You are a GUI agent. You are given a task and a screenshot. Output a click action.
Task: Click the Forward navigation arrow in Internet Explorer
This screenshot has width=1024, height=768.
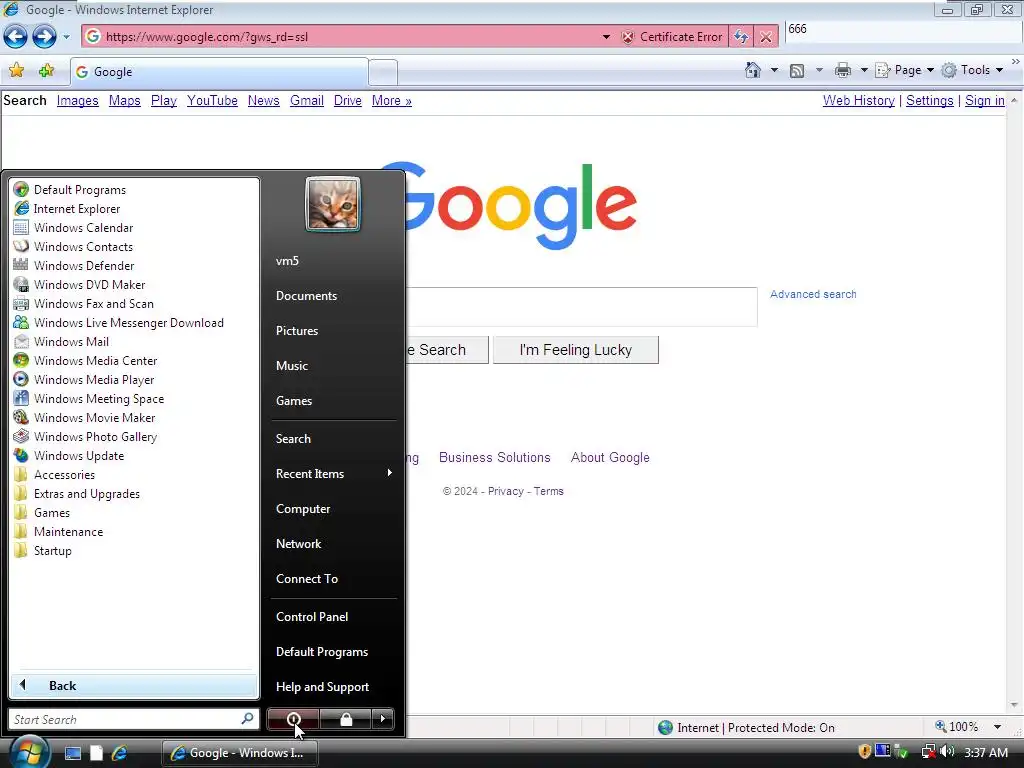coord(44,37)
